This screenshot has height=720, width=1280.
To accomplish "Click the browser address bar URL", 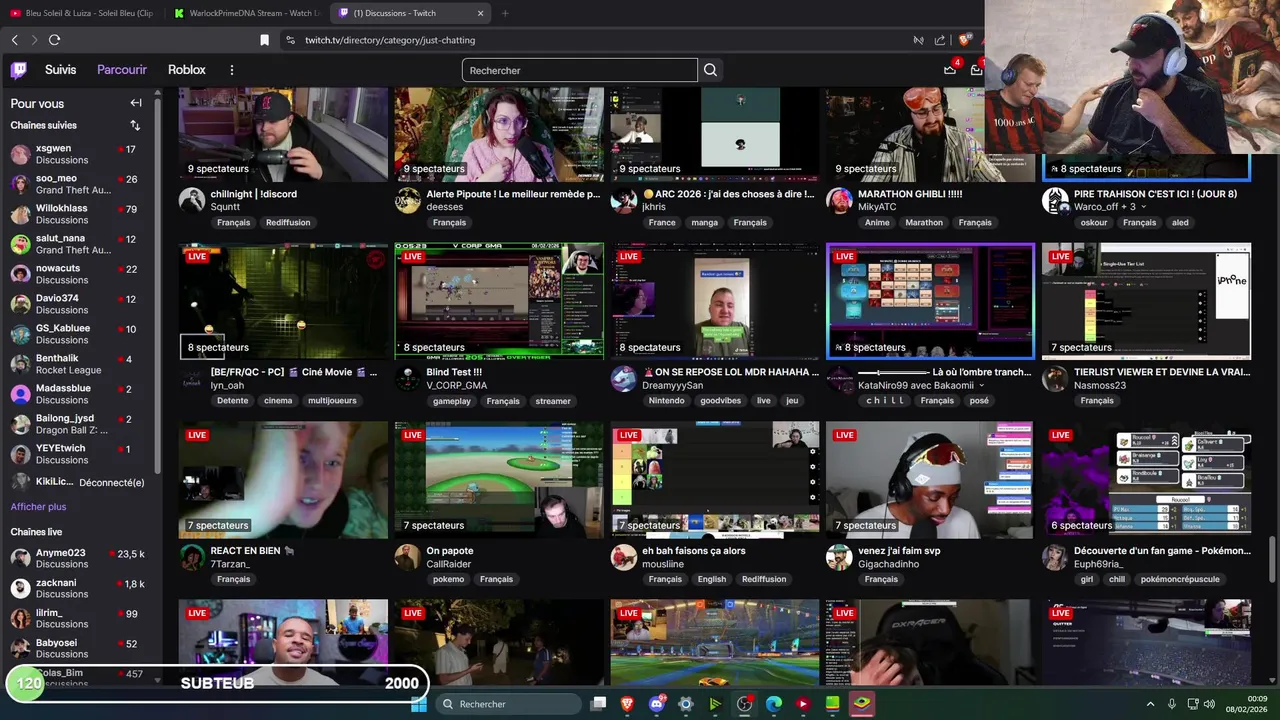I will 390,40.
